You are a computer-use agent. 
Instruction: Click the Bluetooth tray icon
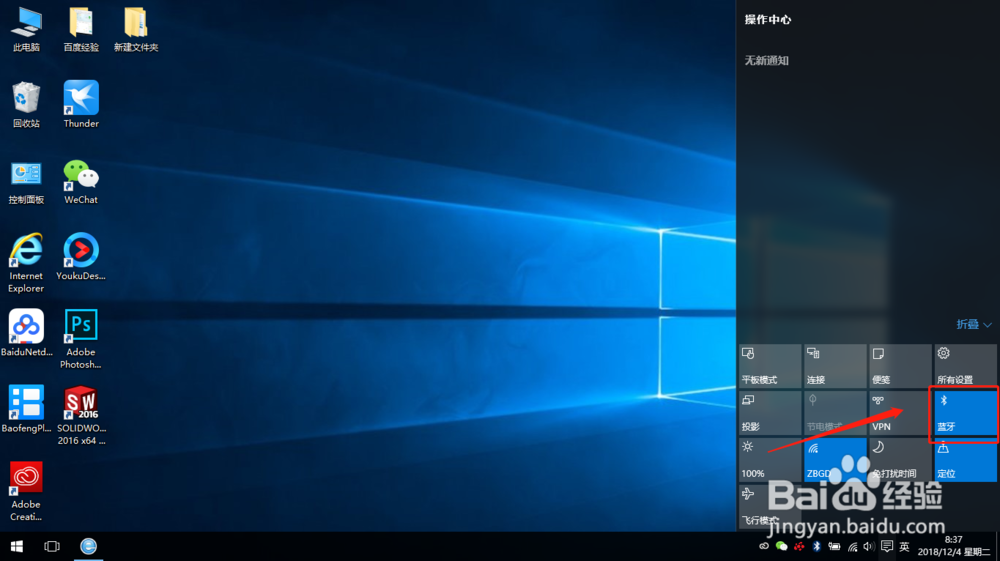pyautogui.click(x=817, y=546)
